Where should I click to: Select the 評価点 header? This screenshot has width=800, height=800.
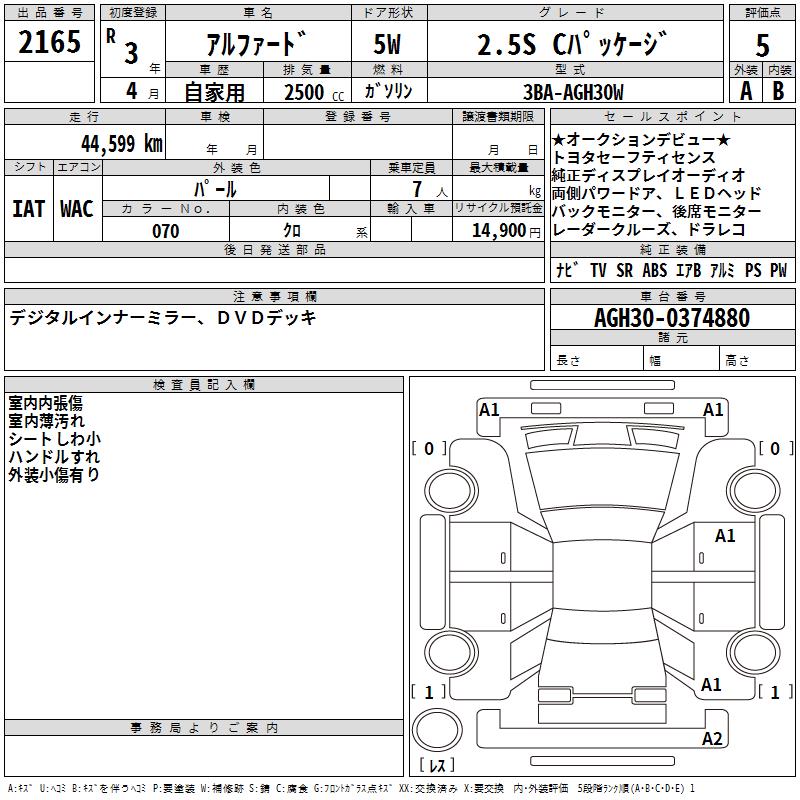[x=762, y=13]
